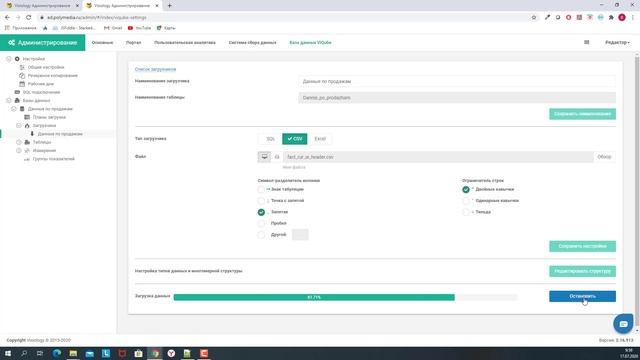
Task: Click the blue Остановить button
Action: pos(582,296)
